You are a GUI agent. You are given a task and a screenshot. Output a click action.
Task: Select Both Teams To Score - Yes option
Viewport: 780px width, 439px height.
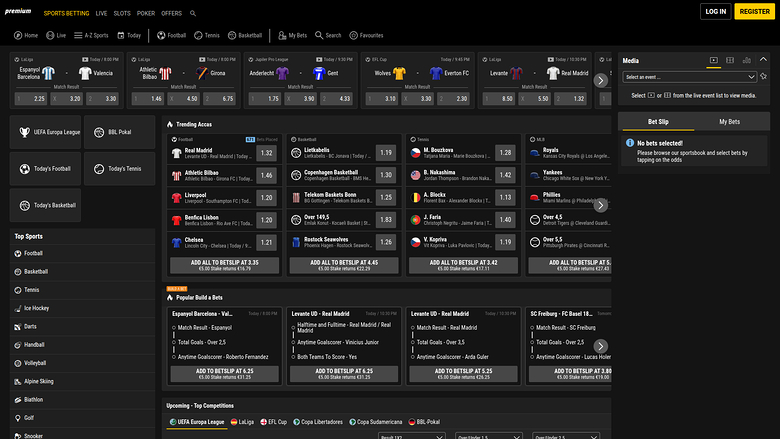coord(293,357)
